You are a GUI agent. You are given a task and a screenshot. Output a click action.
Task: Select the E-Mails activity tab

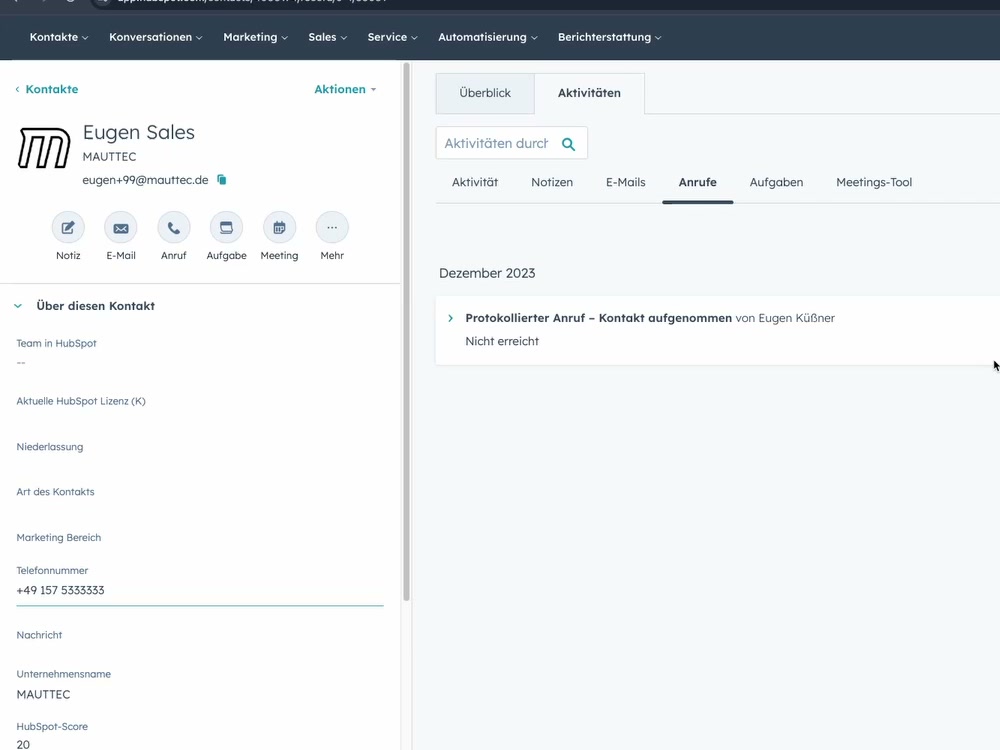point(625,182)
